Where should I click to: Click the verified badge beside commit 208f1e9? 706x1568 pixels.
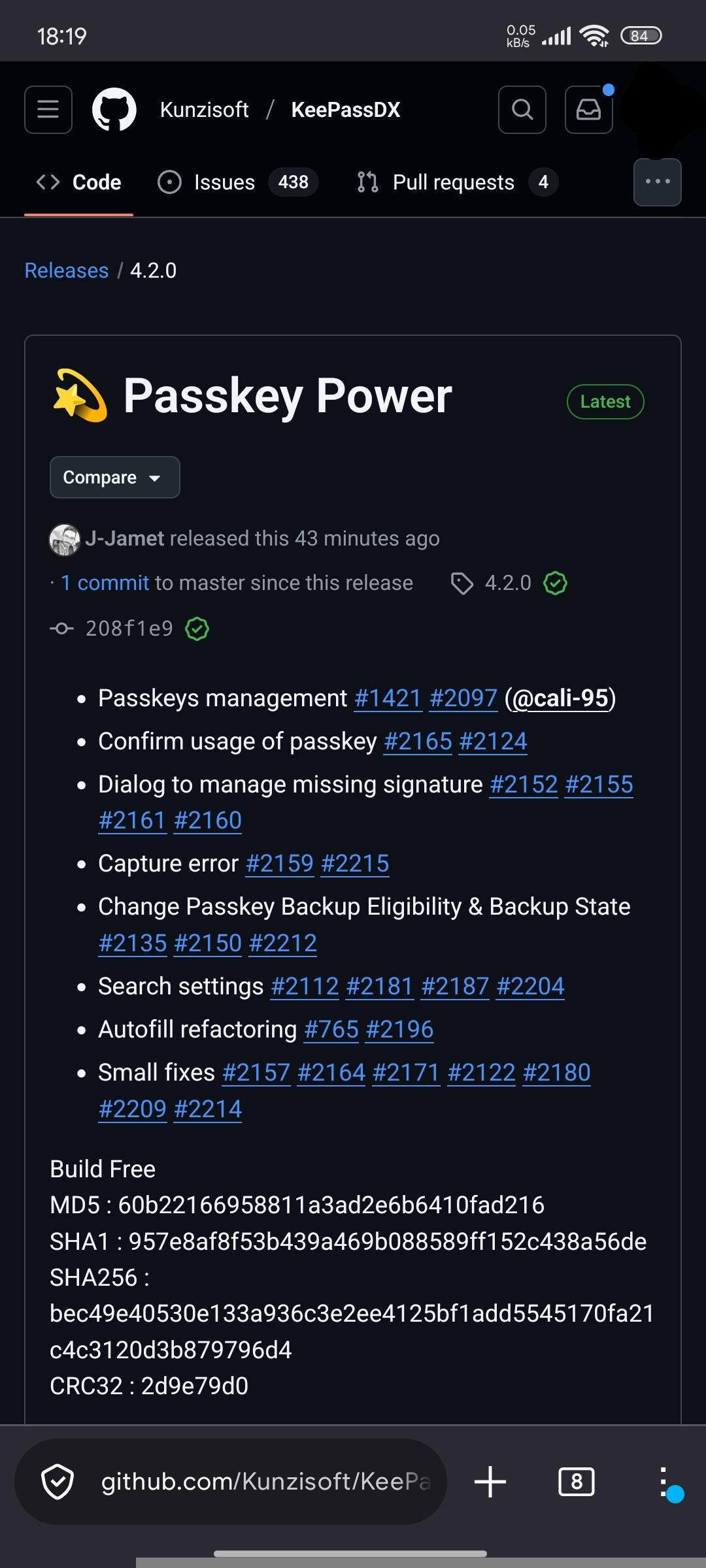click(197, 629)
